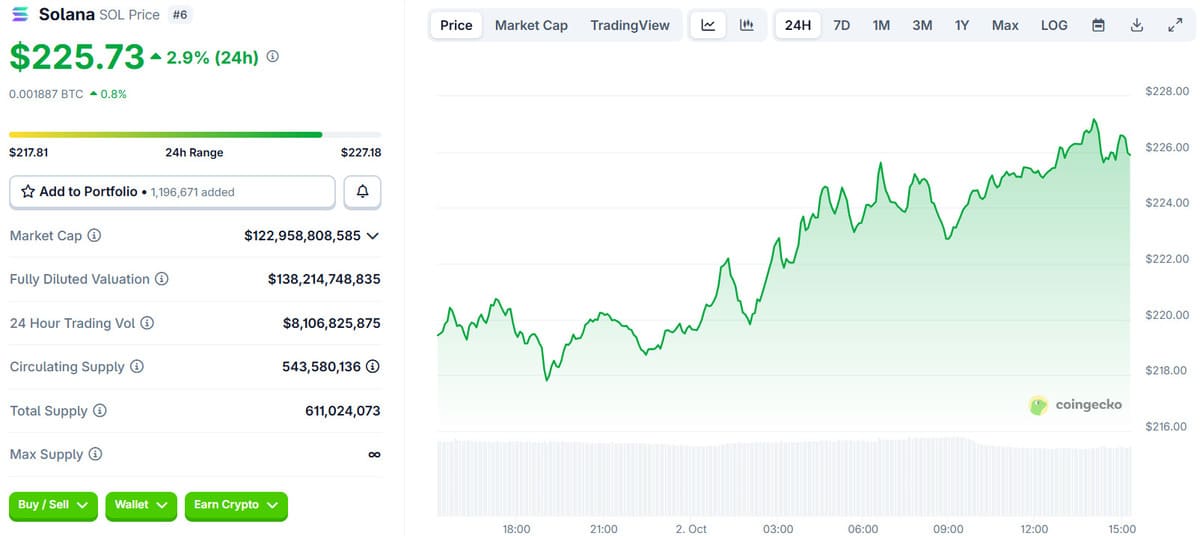Click info icon beside Fully Diluted Valuation

click(x=161, y=279)
